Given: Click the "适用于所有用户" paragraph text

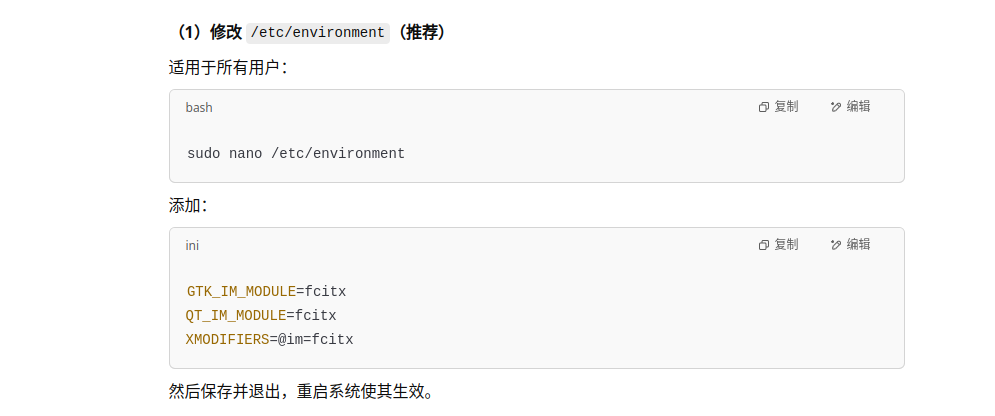Looking at the screenshot, I should (223, 68).
